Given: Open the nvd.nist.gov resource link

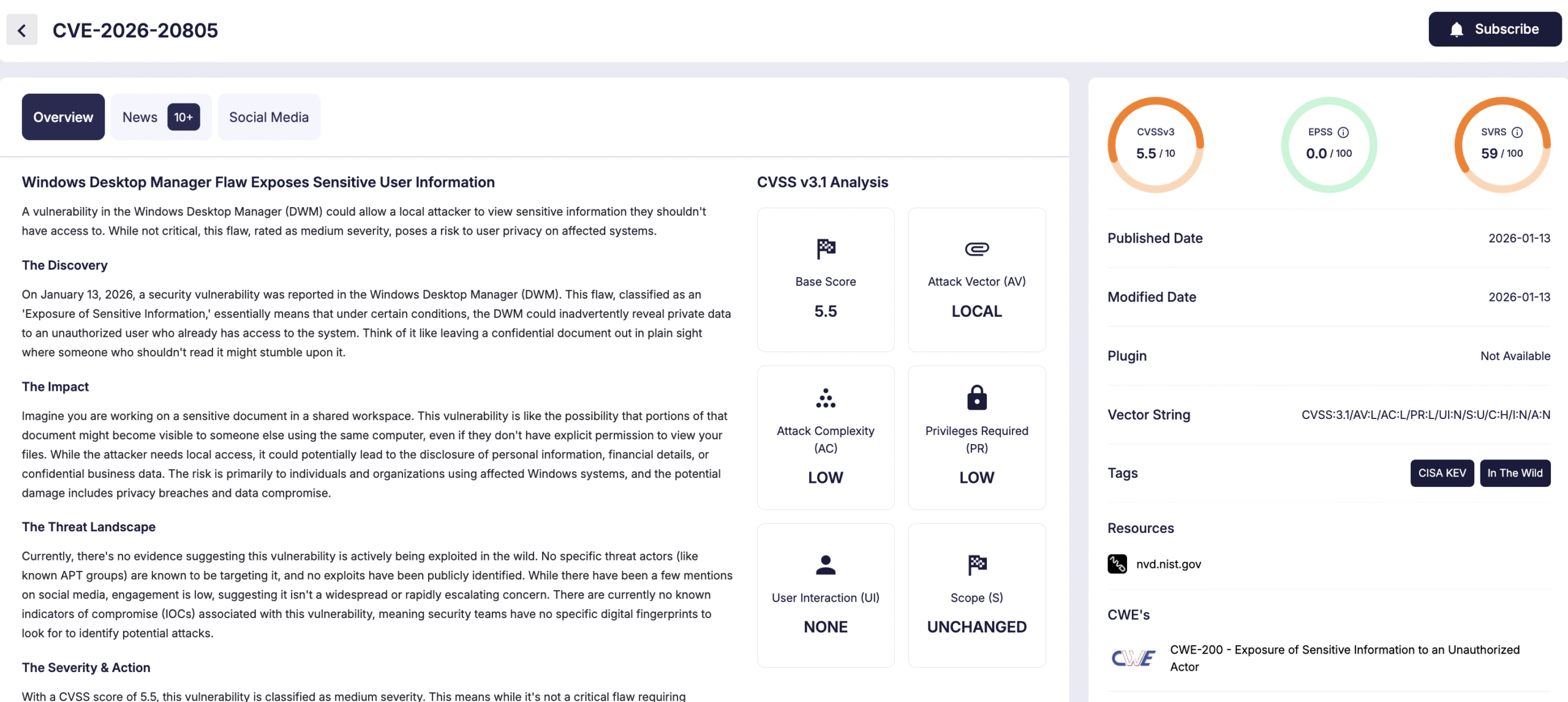Looking at the screenshot, I should [x=1169, y=564].
